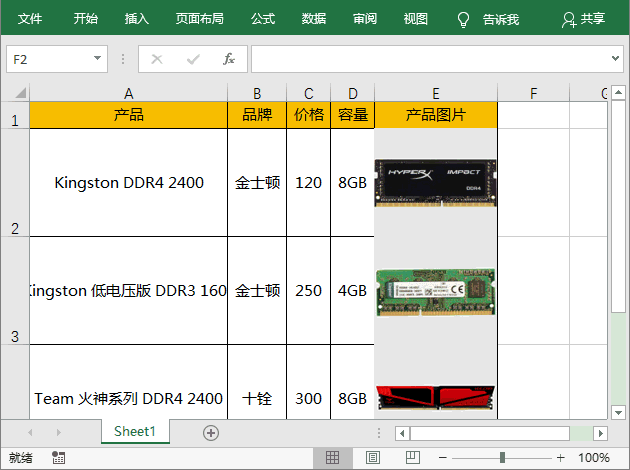Select column A header
Screen dimensions: 630x470
tap(129, 93)
